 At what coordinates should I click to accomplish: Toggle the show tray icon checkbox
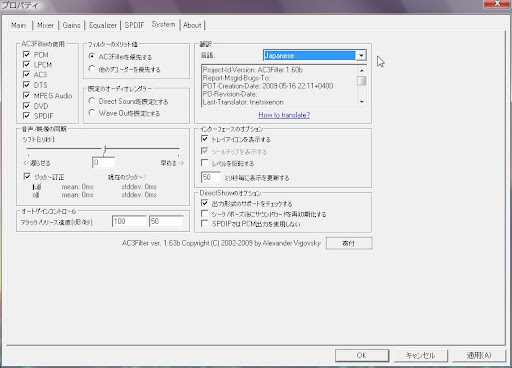click(205, 139)
